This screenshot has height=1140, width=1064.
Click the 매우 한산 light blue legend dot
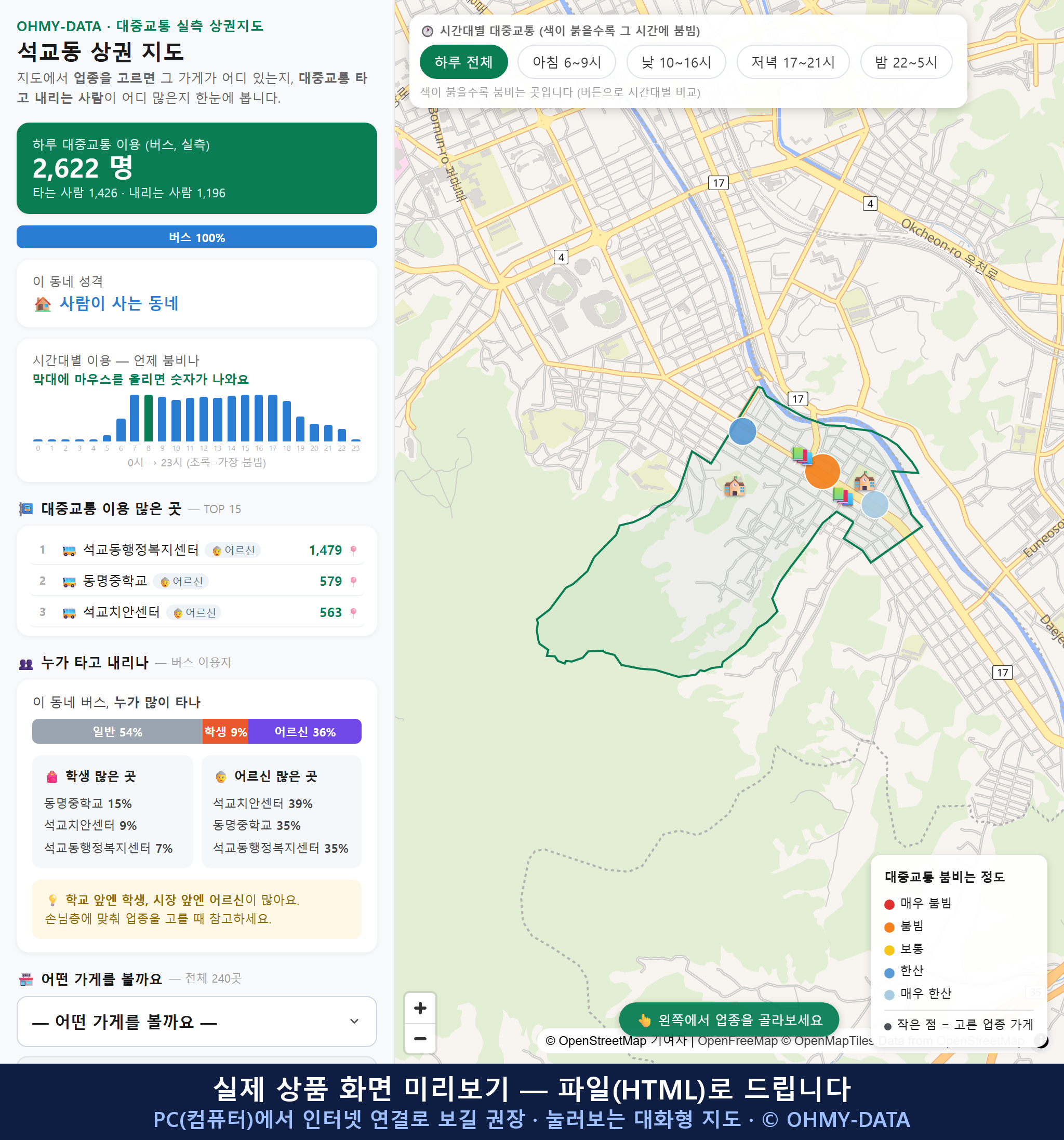(x=889, y=995)
